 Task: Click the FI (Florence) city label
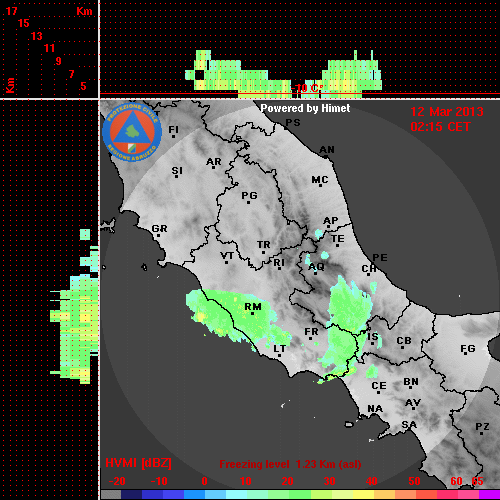pos(173,130)
